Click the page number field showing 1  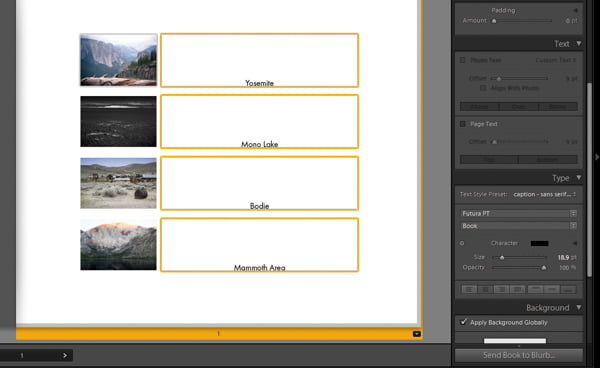(22, 355)
